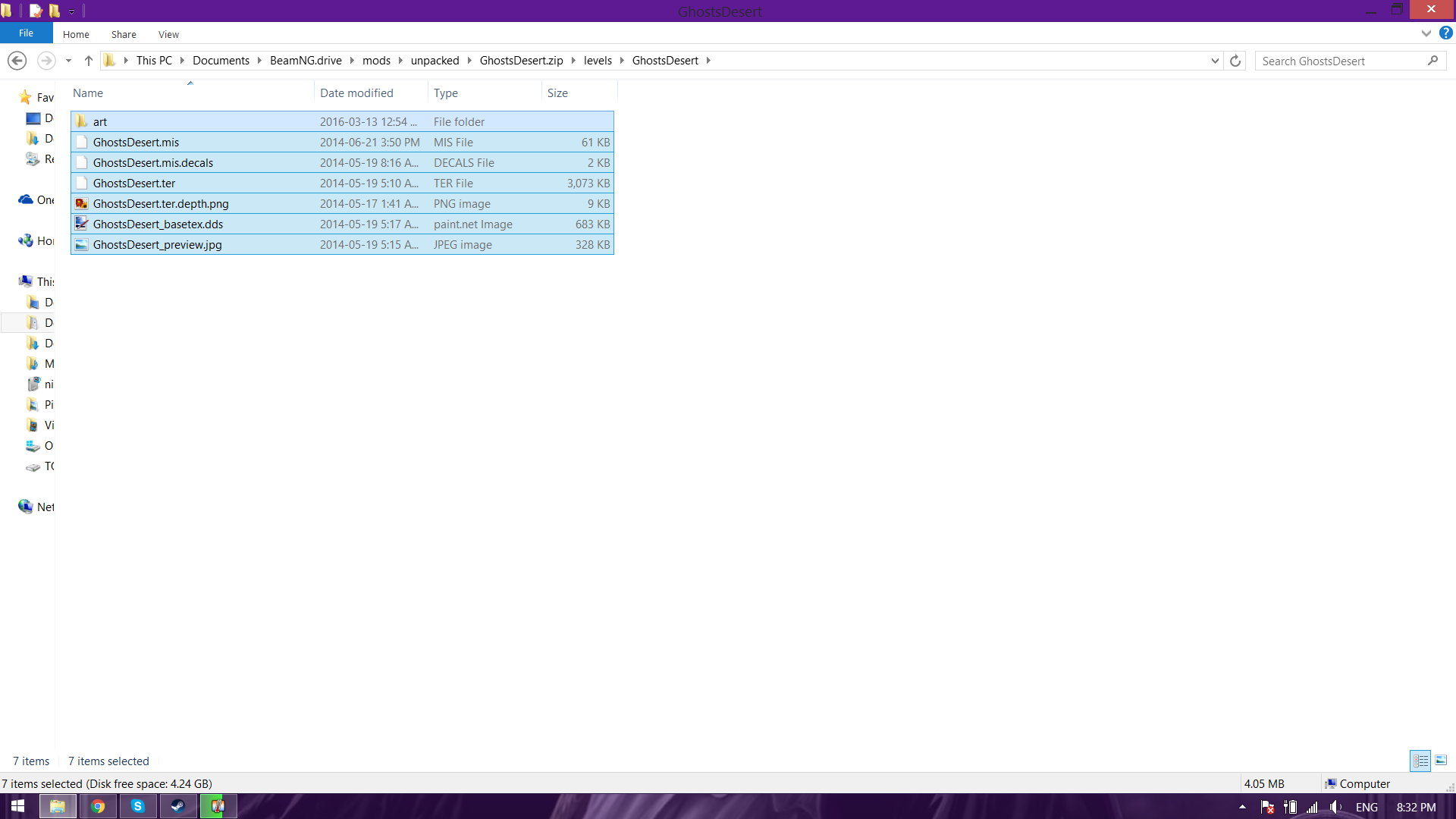Image resolution: width=1456 pixels, height=819 pixels.
Task: Open the Customize Quick Access Toolbar dropdown
Action: pos(71,11)
